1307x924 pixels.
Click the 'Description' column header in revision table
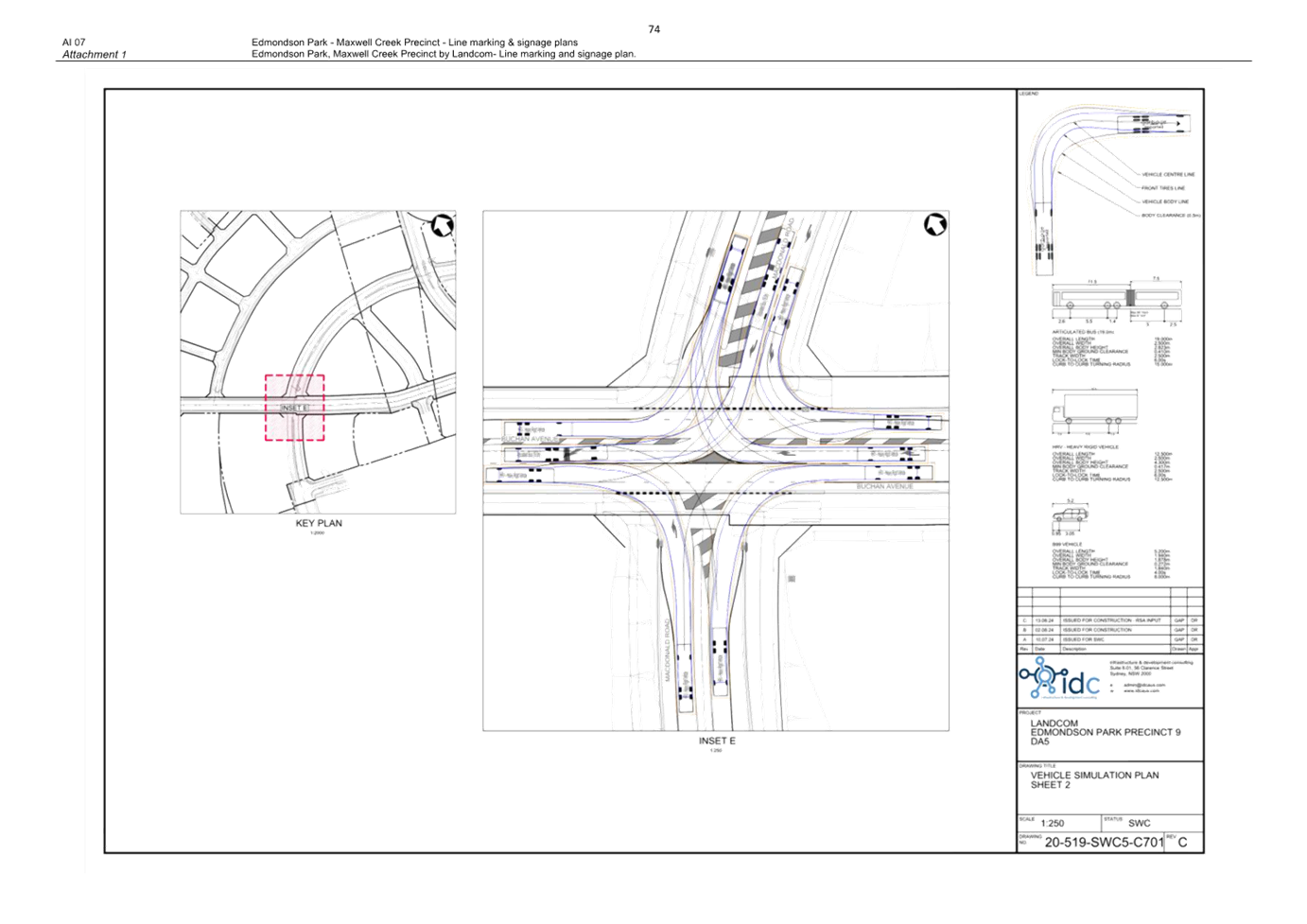[1074, 649]
